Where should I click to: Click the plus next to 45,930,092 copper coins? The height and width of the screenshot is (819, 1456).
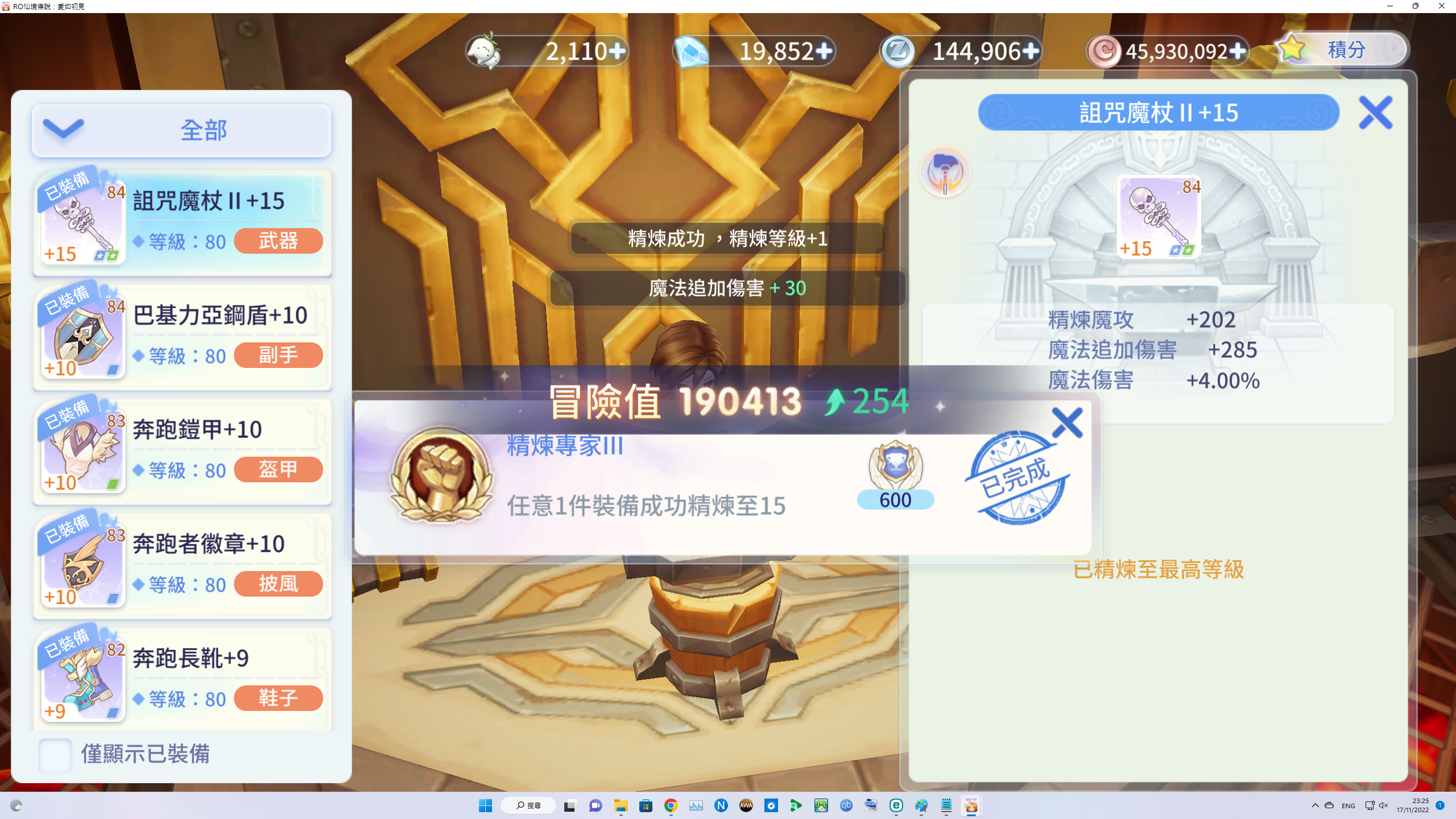pos(1236,51)
